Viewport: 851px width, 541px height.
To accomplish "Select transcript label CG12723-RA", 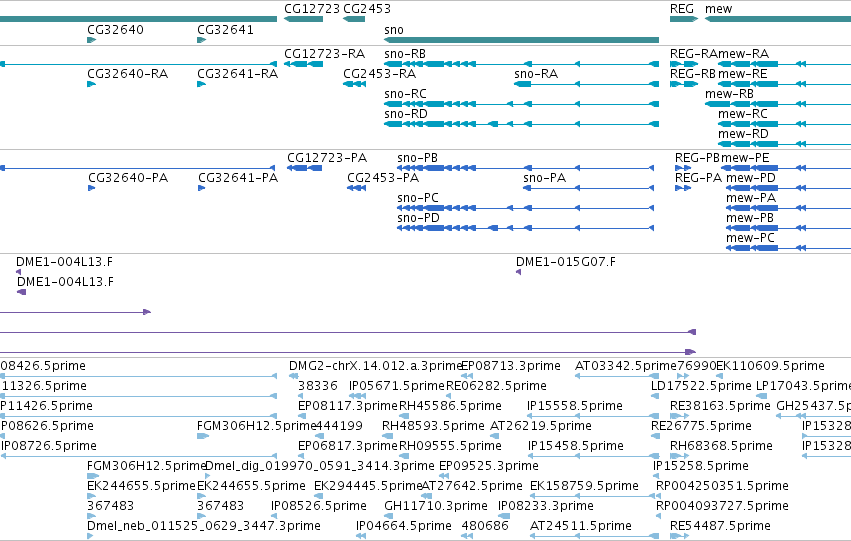I will pyautogui.click(x=325, y=54).
